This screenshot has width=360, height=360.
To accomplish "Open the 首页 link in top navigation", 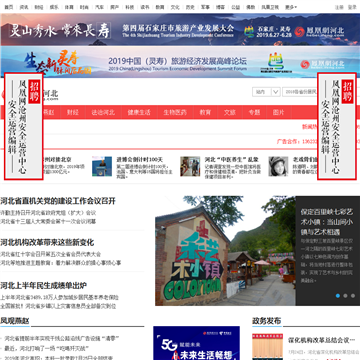I will click(9, 7).
